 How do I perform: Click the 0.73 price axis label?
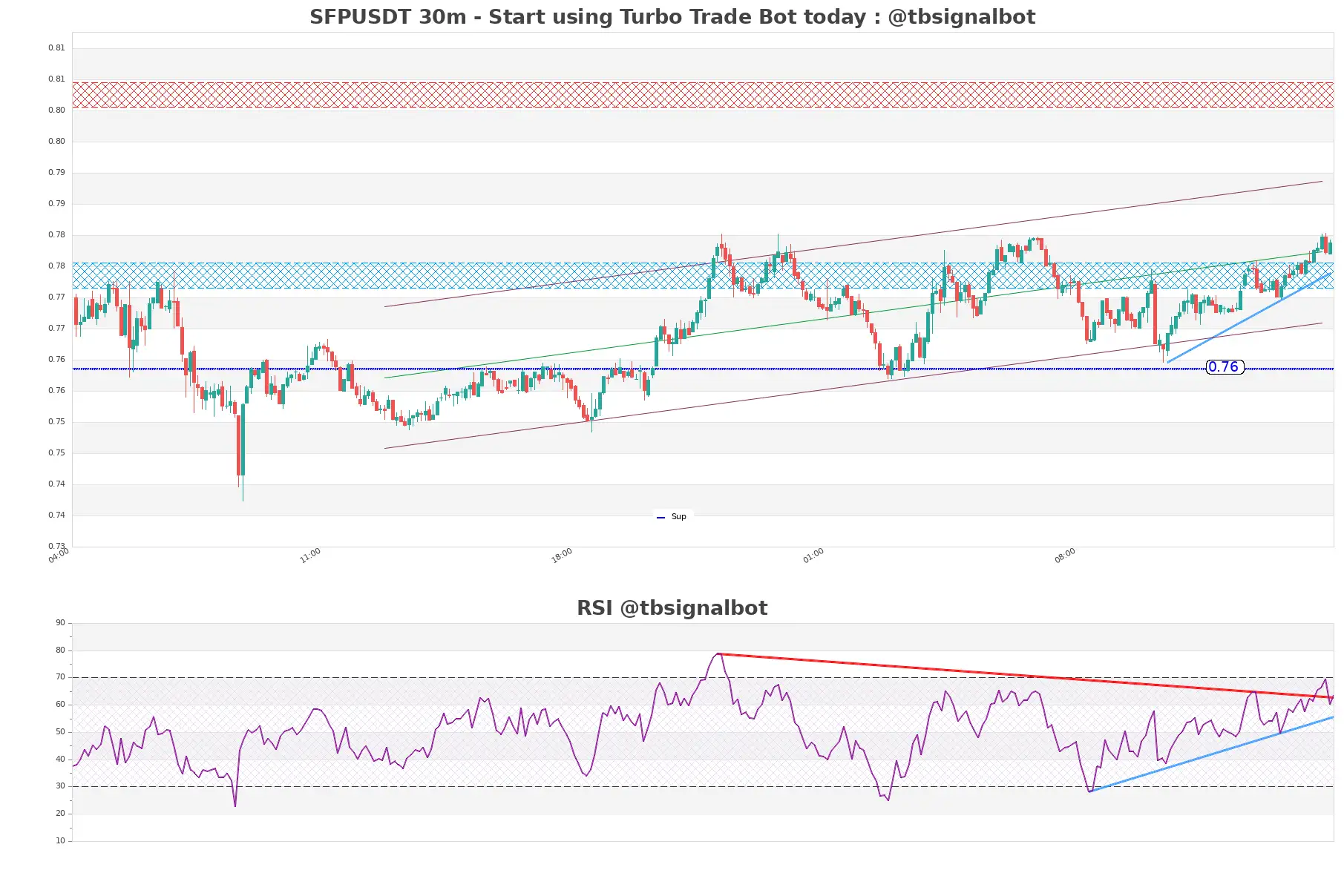[x=56, y=546]
